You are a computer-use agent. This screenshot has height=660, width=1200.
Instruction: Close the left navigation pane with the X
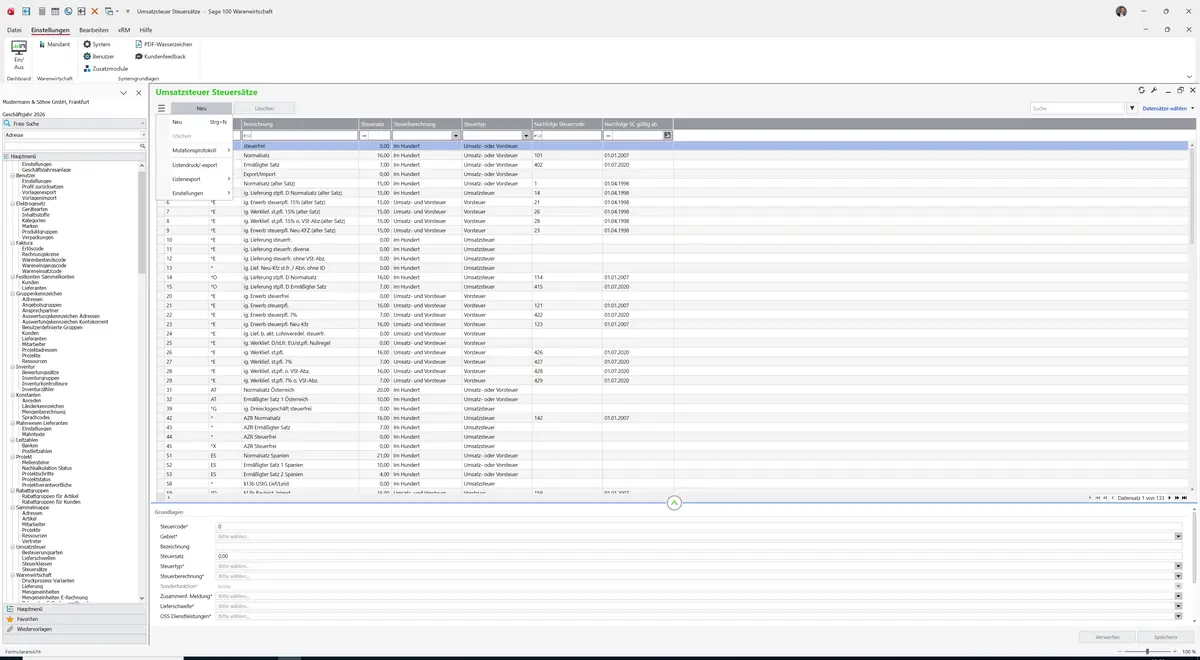point(138,93)
